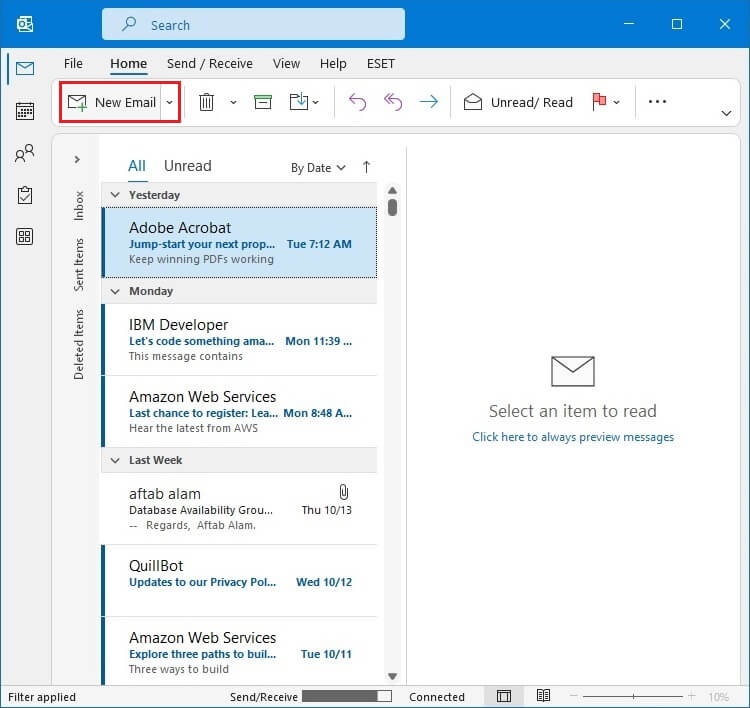Click the Archive icon in the toolbar
This screenshot has width=750, height=708.
[263, 102]
